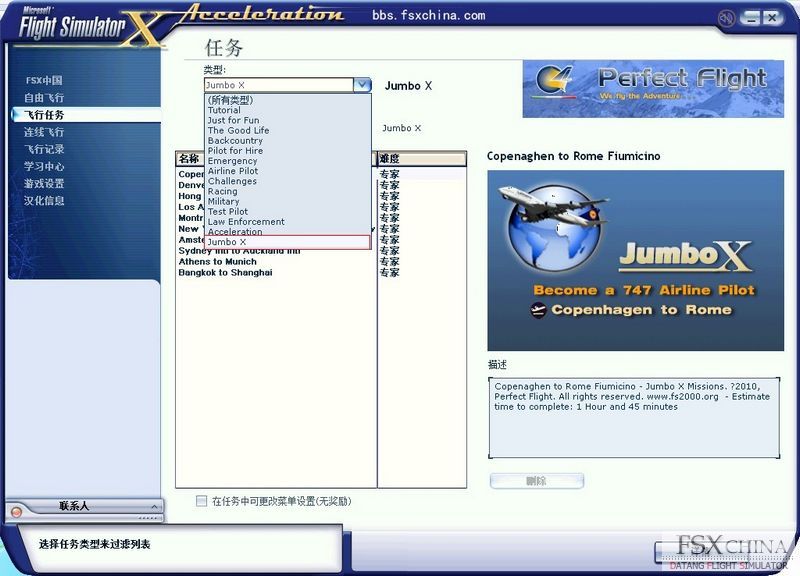Click the 联系人 contacts bar label

click(74, 506)
